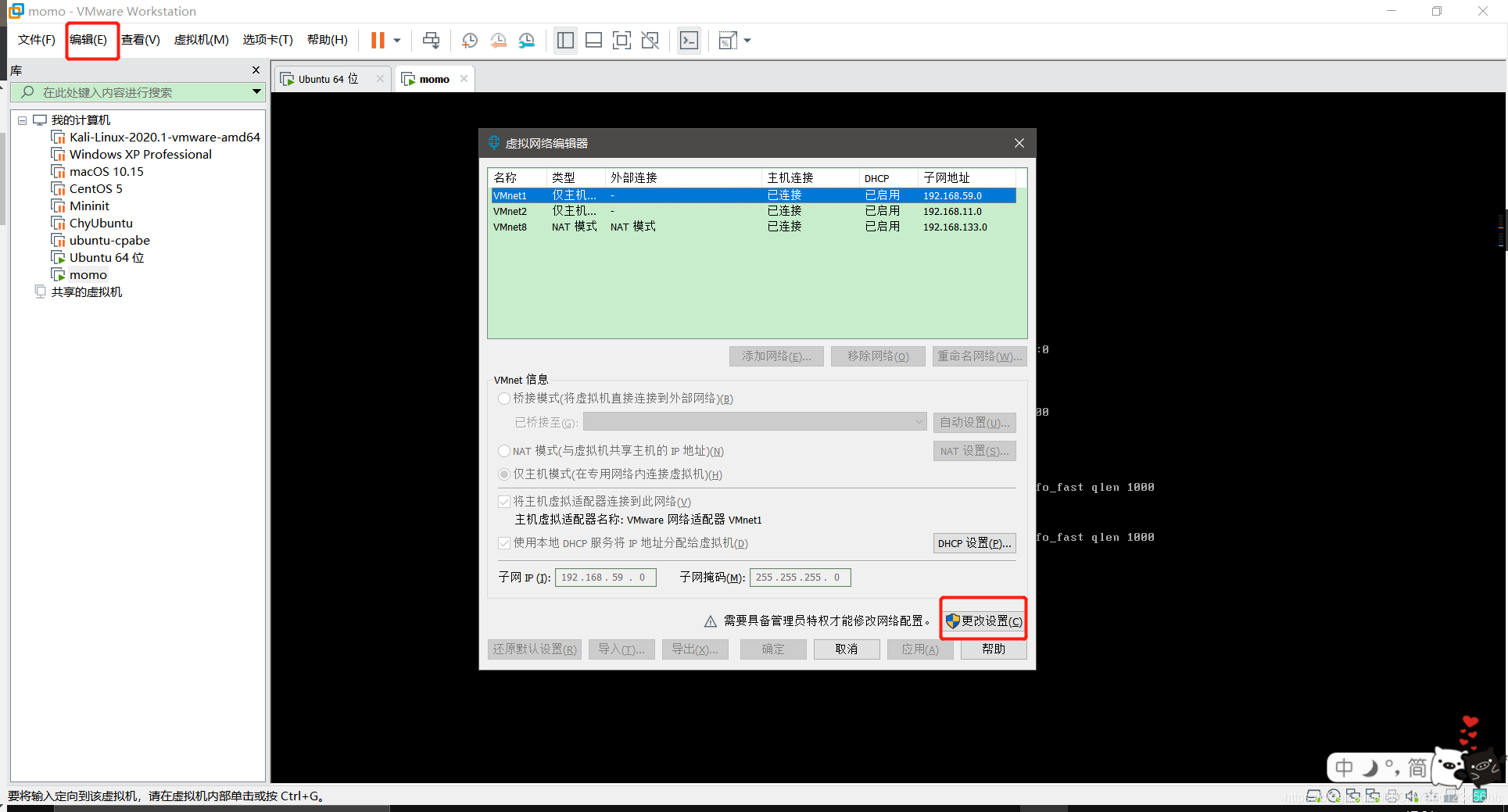Open the 已桥接至 adapter dropdown
The width and height of the screenshot is (1508, 812).
(x=755, y=422)
